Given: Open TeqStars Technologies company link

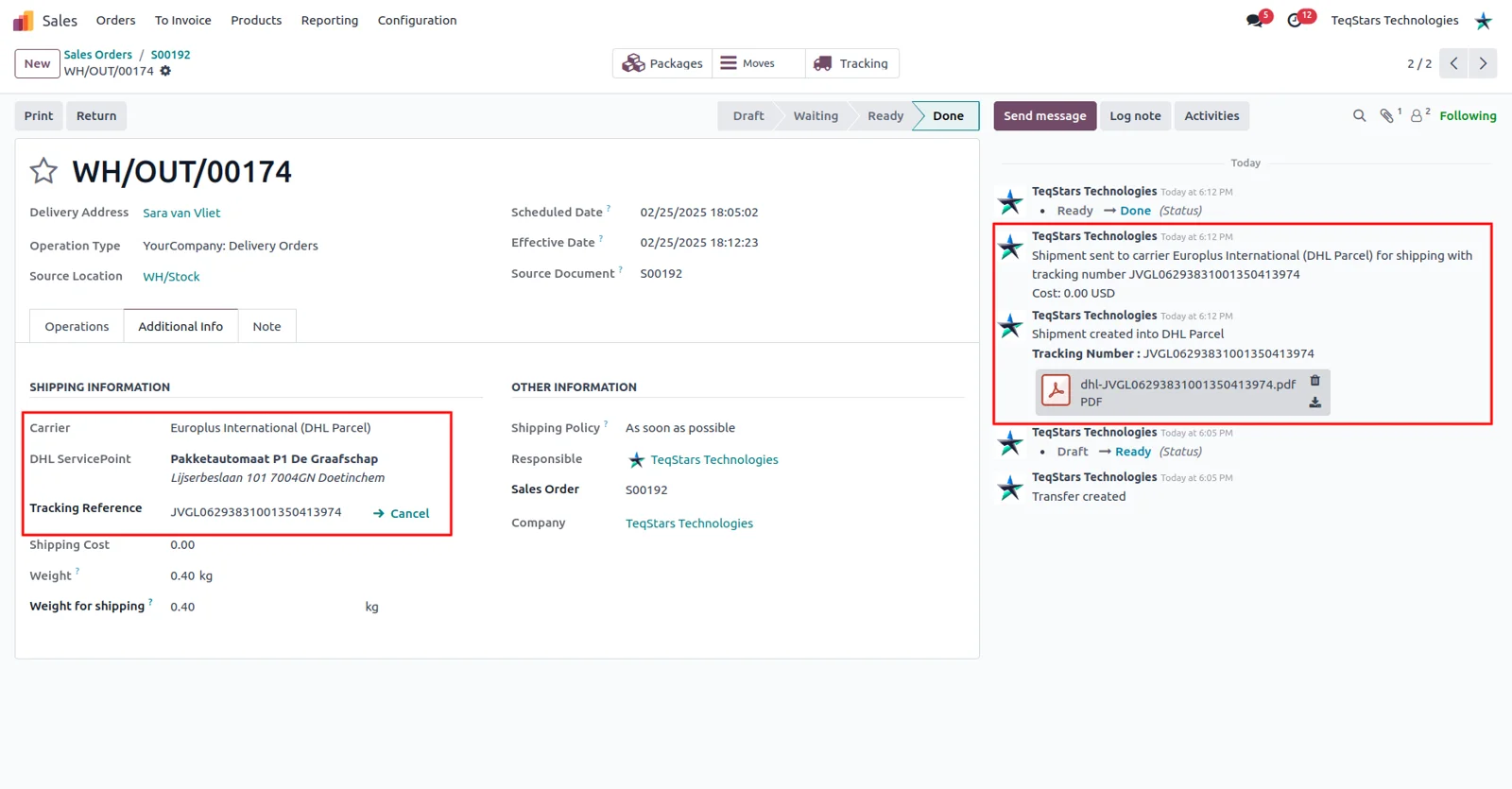Looking at the screenshot, I should [x=689, y=523].
